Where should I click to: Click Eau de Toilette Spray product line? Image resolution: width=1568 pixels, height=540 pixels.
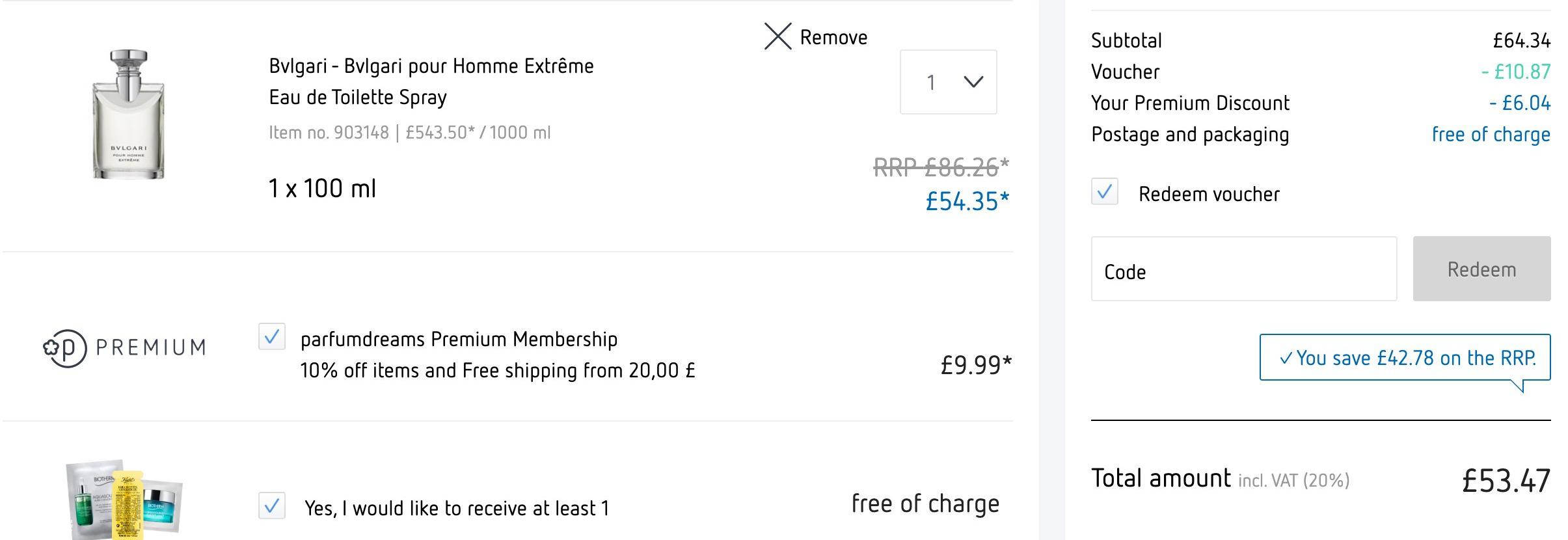click(358, 98)
